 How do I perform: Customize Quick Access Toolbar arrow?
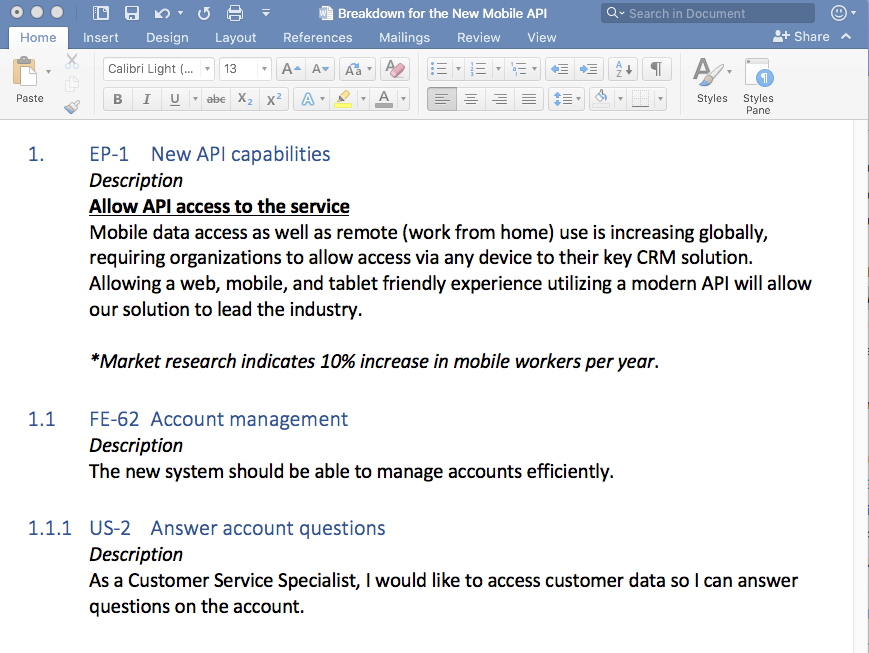[266, 12]
